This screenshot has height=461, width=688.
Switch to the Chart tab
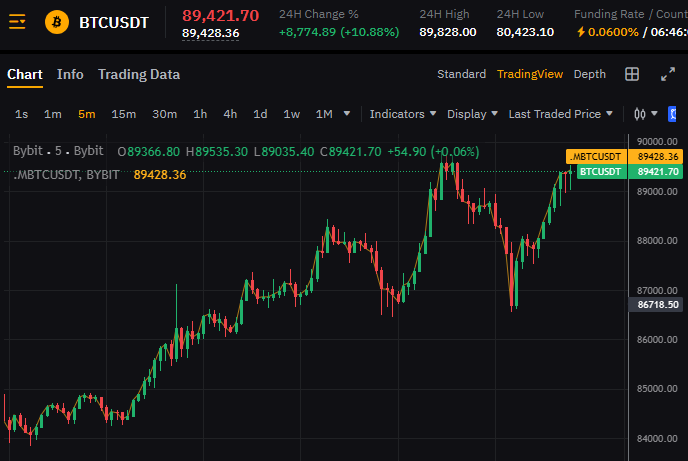[25, 75]
